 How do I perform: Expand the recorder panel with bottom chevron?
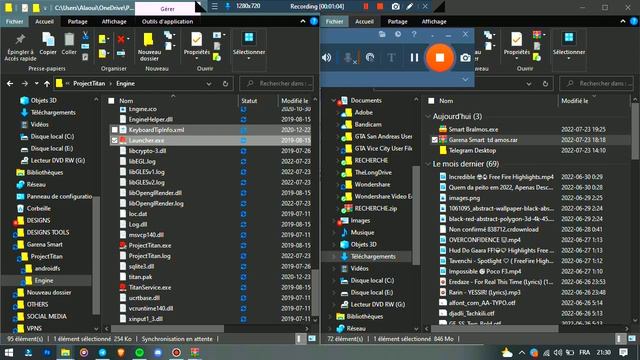pos(465,79)
